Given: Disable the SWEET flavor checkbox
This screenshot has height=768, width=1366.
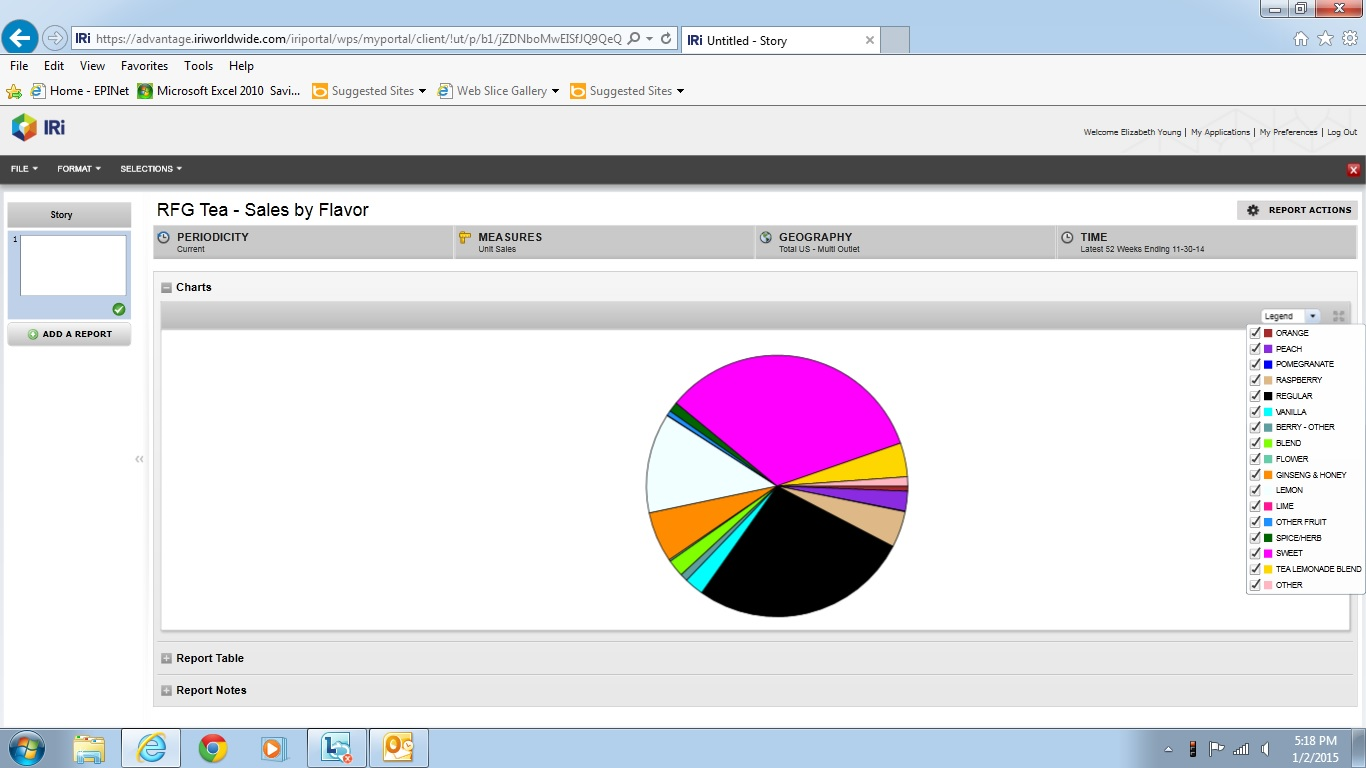Looking at the screenshot, I should pos(1255,553).
